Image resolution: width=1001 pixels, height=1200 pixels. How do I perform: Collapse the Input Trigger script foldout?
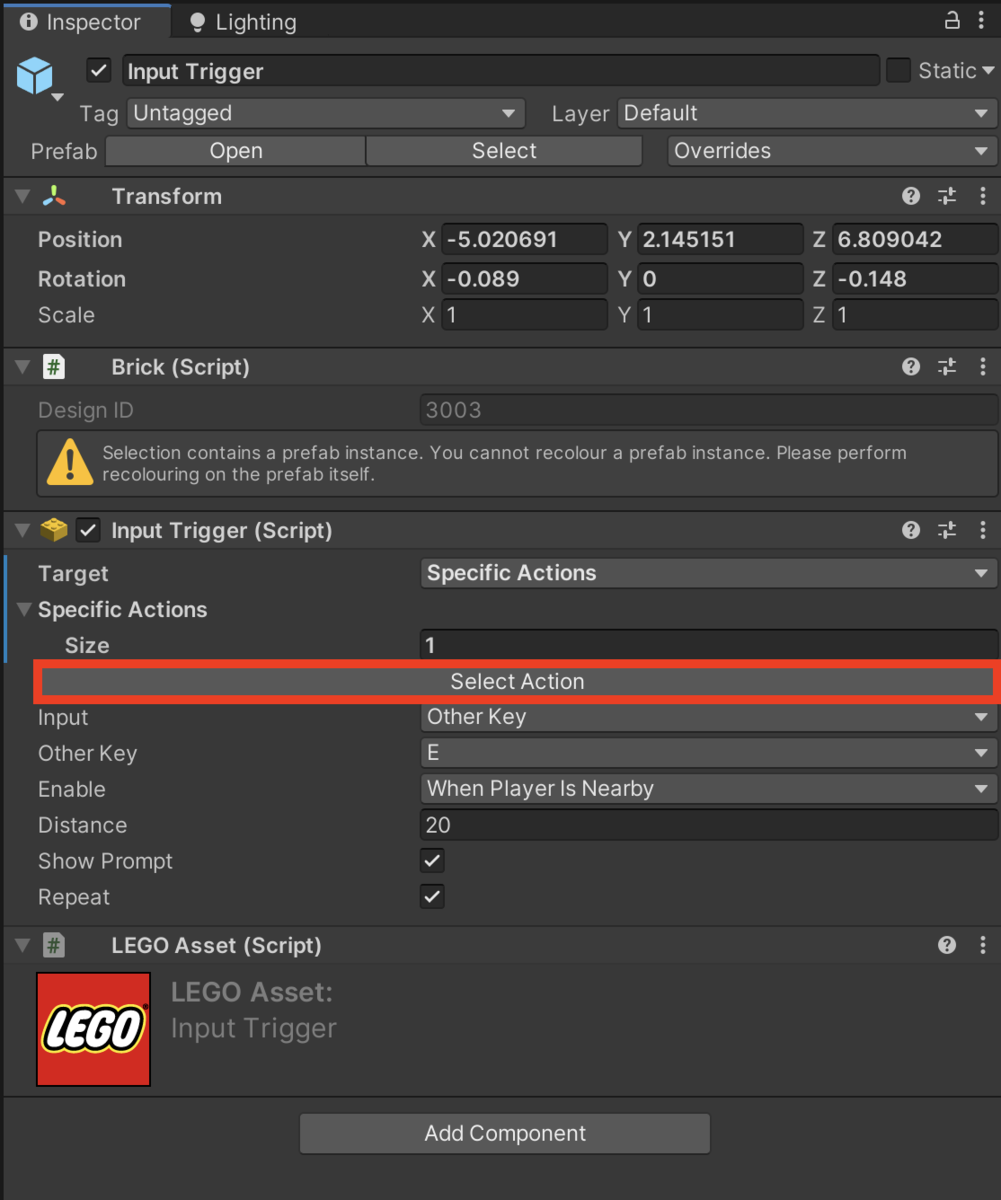pyautogui.click(x=23, y=530)
